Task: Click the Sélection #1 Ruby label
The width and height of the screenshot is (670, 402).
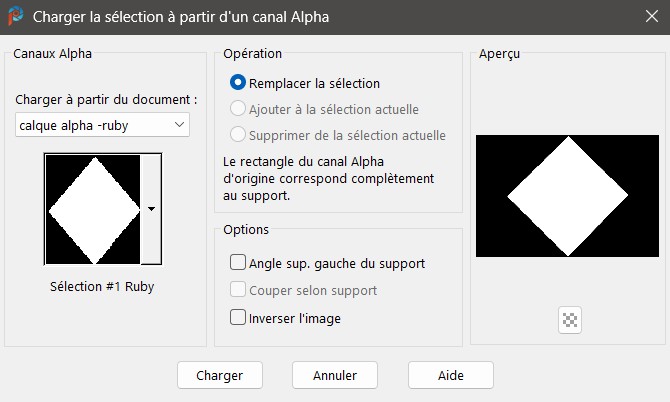Action: [x=102, y=286]
